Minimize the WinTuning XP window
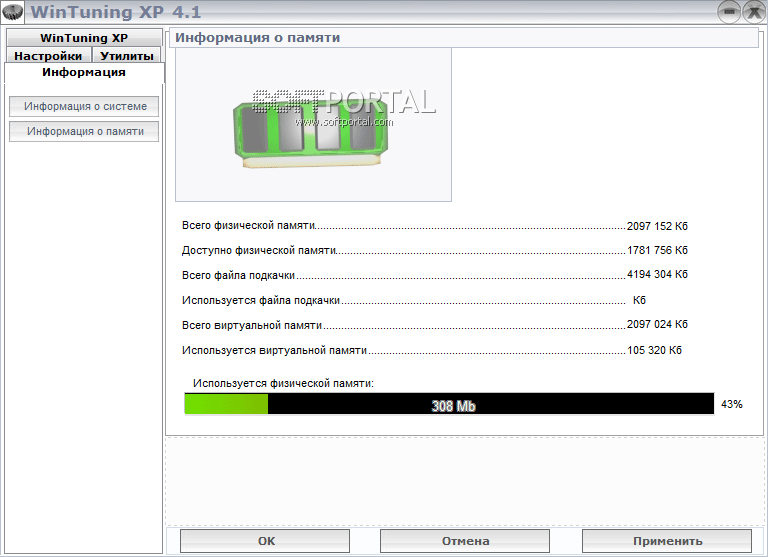Viewport: 768px width, 557px height. 729,12
